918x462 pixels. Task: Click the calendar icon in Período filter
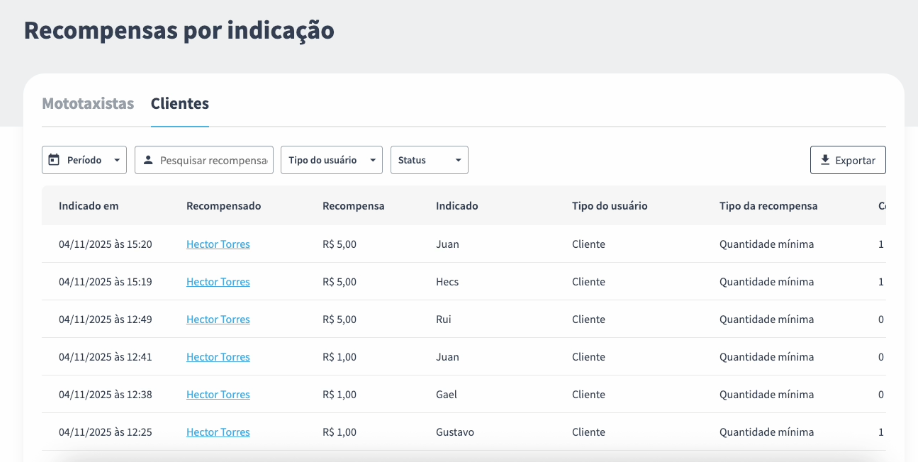[x=54, y=160]
